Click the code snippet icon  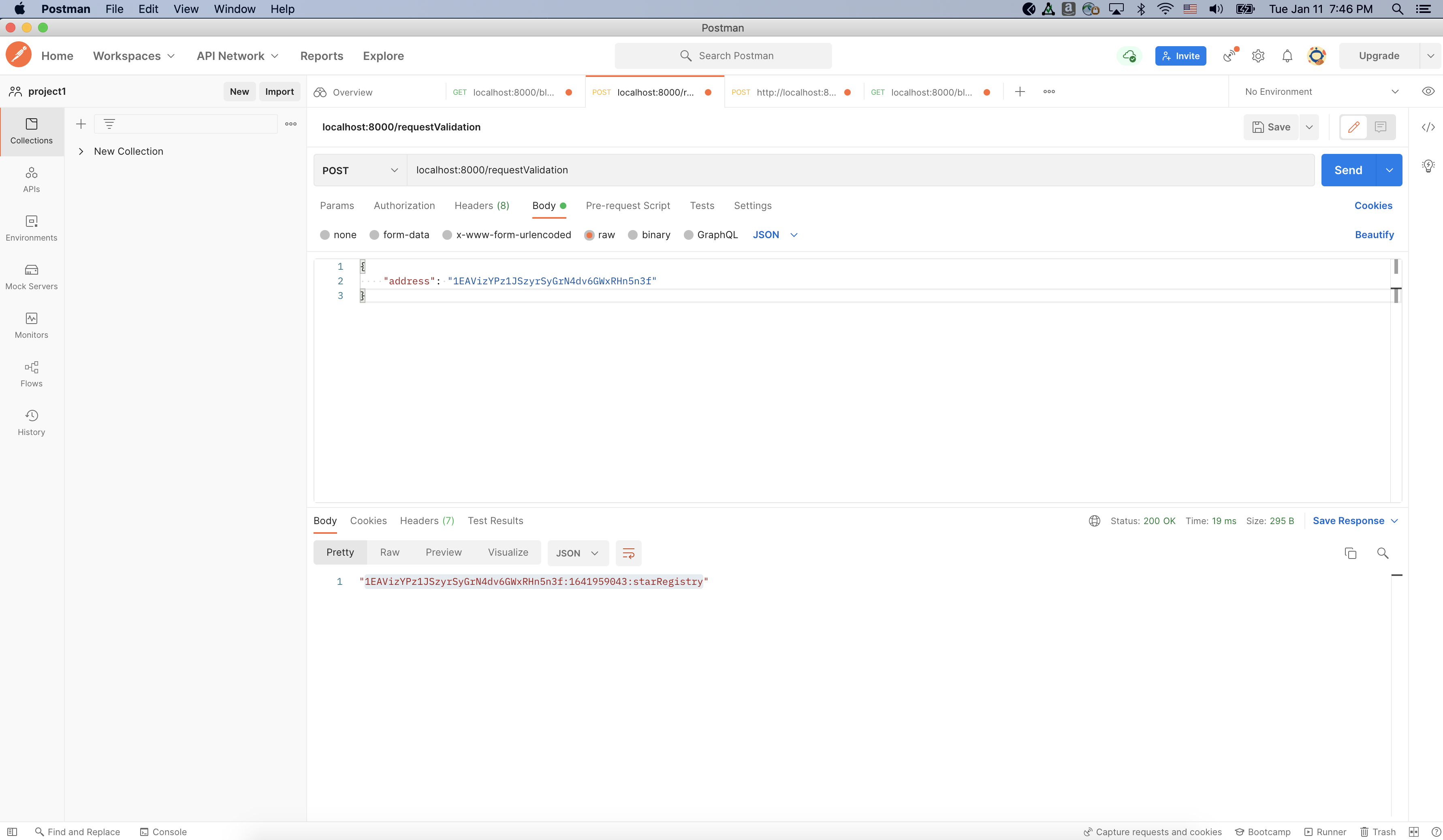tap(1428, 127)
